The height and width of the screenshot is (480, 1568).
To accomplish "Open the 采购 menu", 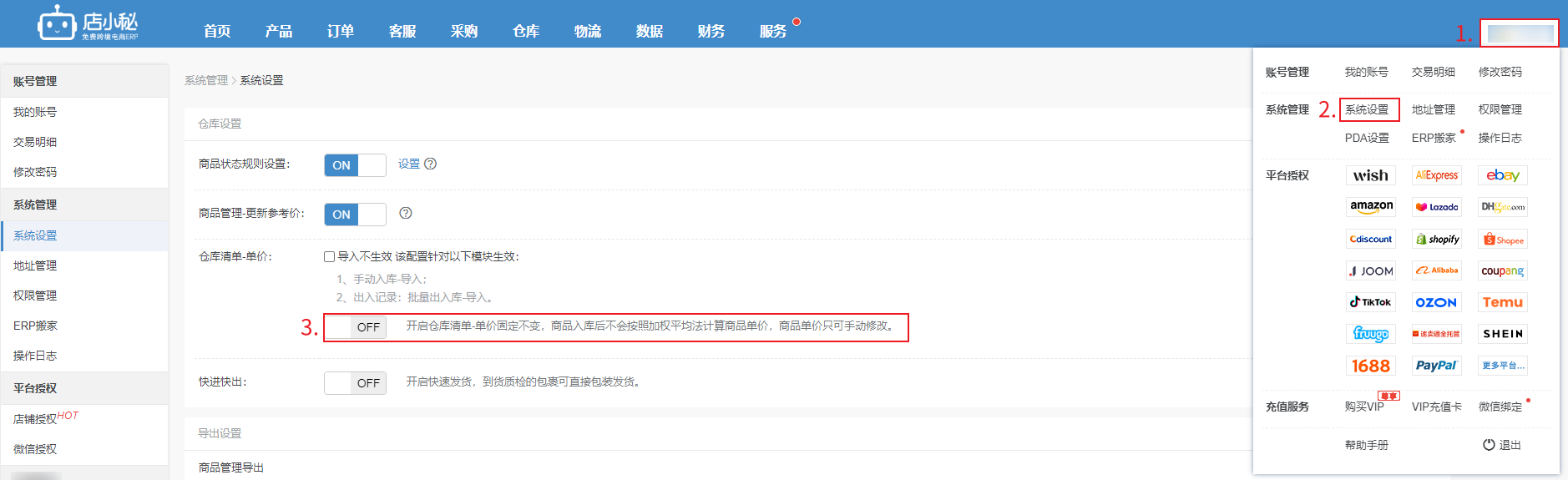I will [464, 31].
